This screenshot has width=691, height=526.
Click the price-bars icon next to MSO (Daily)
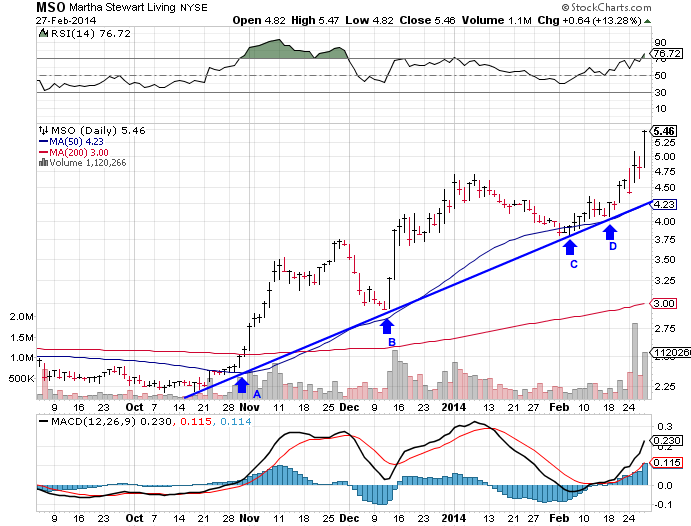click(43, 130)
